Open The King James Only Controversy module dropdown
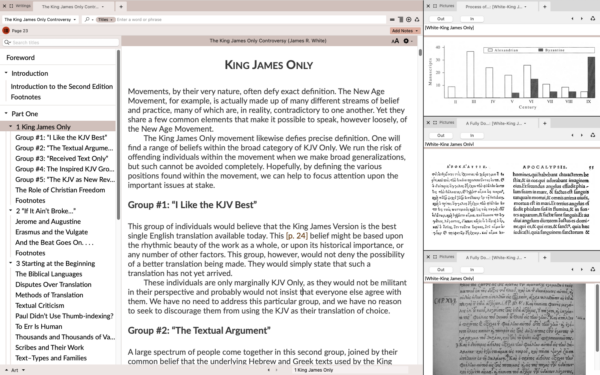The width and height of the screenshot is (600, 375). tap(41, 20)
